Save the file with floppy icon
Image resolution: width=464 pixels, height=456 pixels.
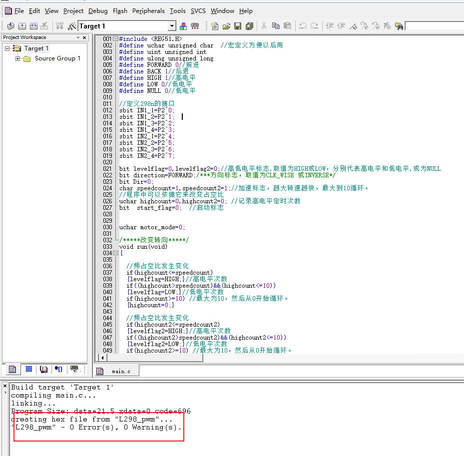coord(238,26)
